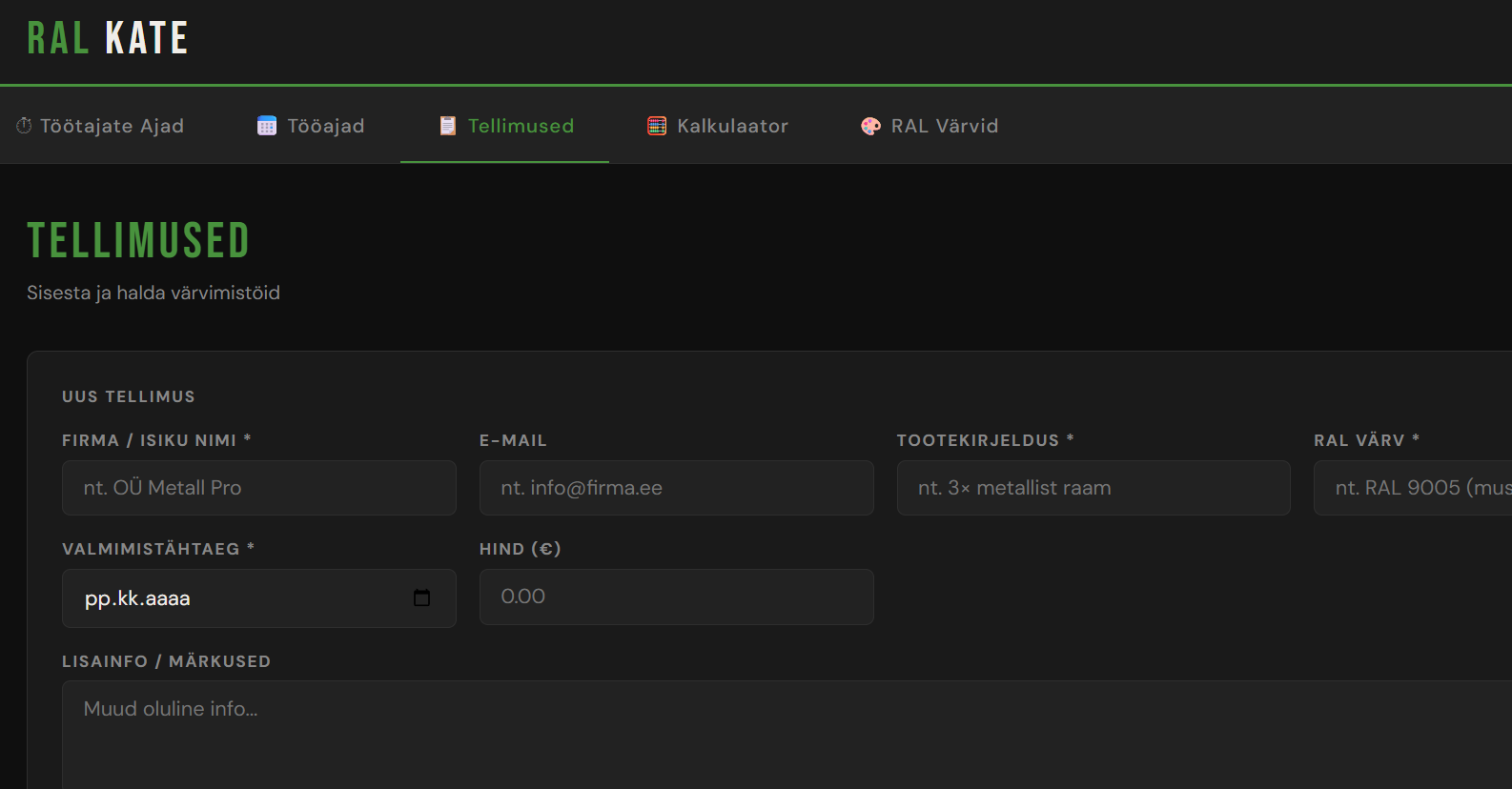Click the 'FIRMA / ISIKU NIMI' label
The height and width of the screenshot is (789, 1512).
(156, 440)
